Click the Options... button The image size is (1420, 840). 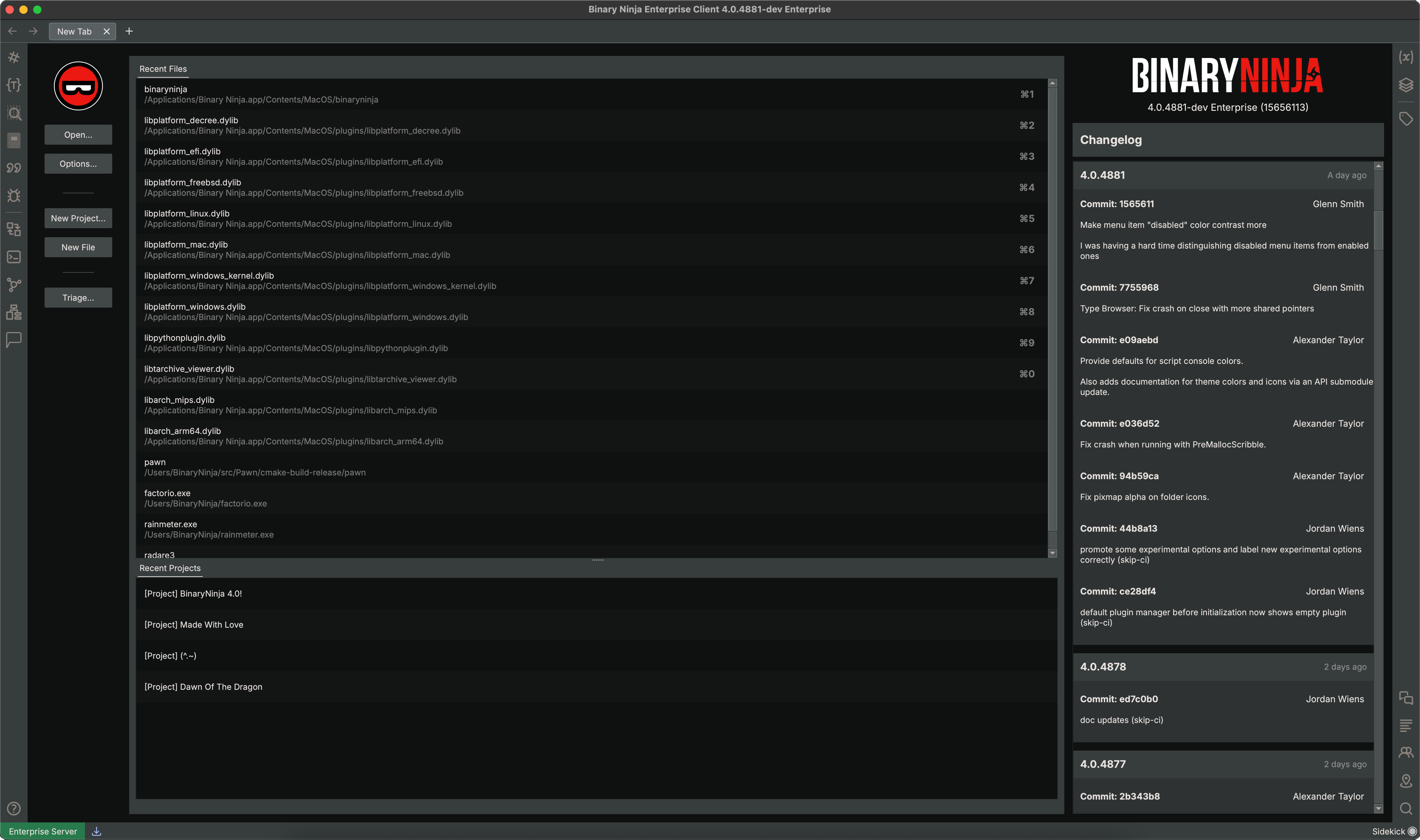coord(78,164)
